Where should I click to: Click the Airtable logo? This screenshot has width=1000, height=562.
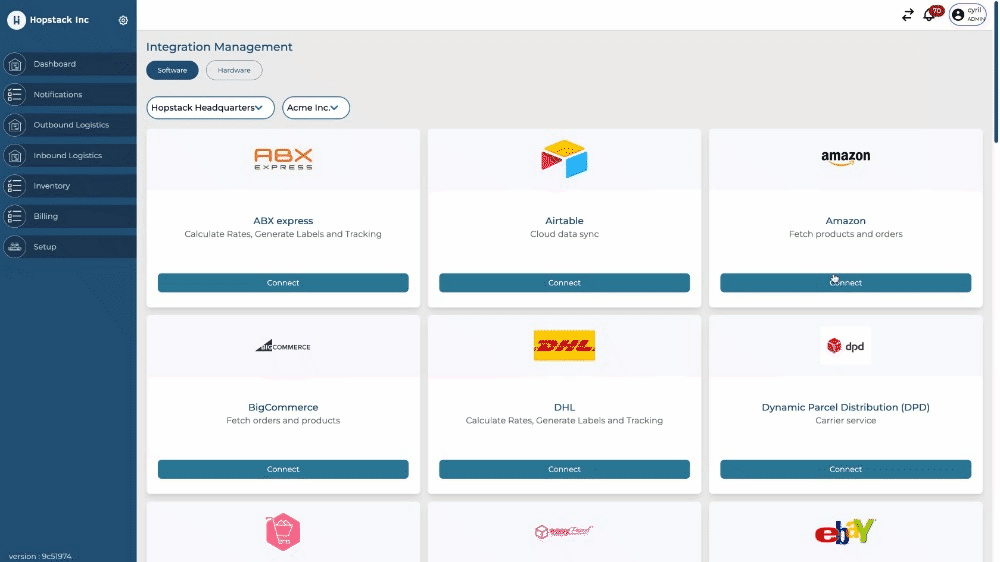tap(564, 160)
